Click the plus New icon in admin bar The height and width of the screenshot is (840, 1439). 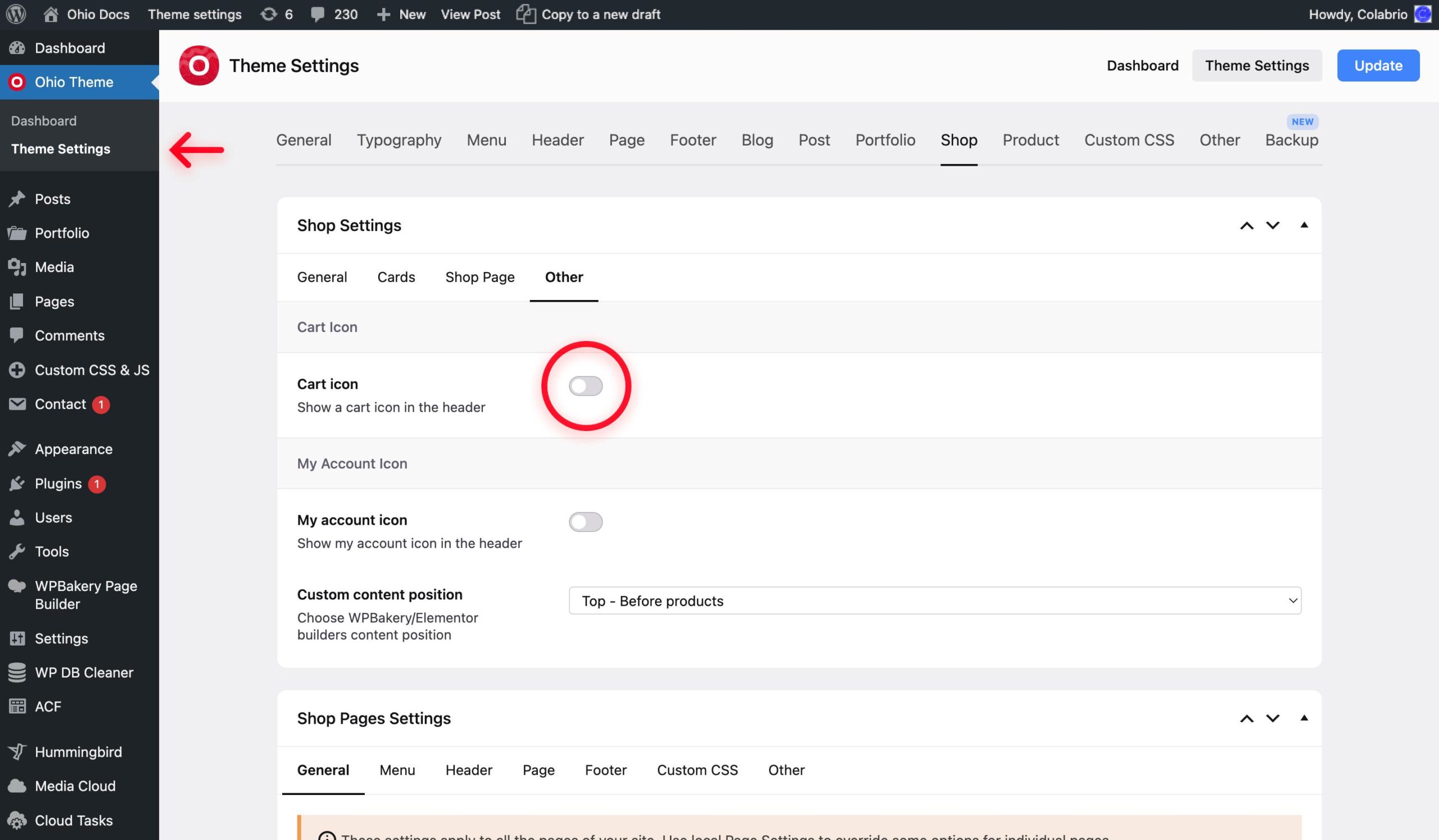coord(383,14)
